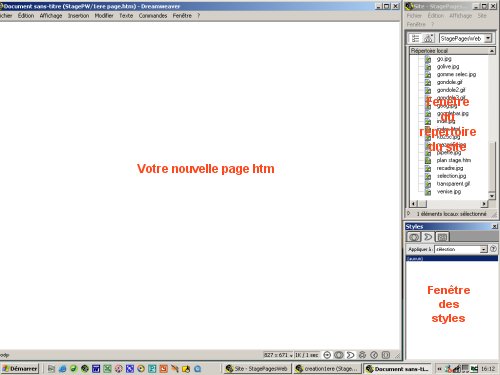Switch to creation1ere taskbar button

pyautogui.click(x=328, y=369)
